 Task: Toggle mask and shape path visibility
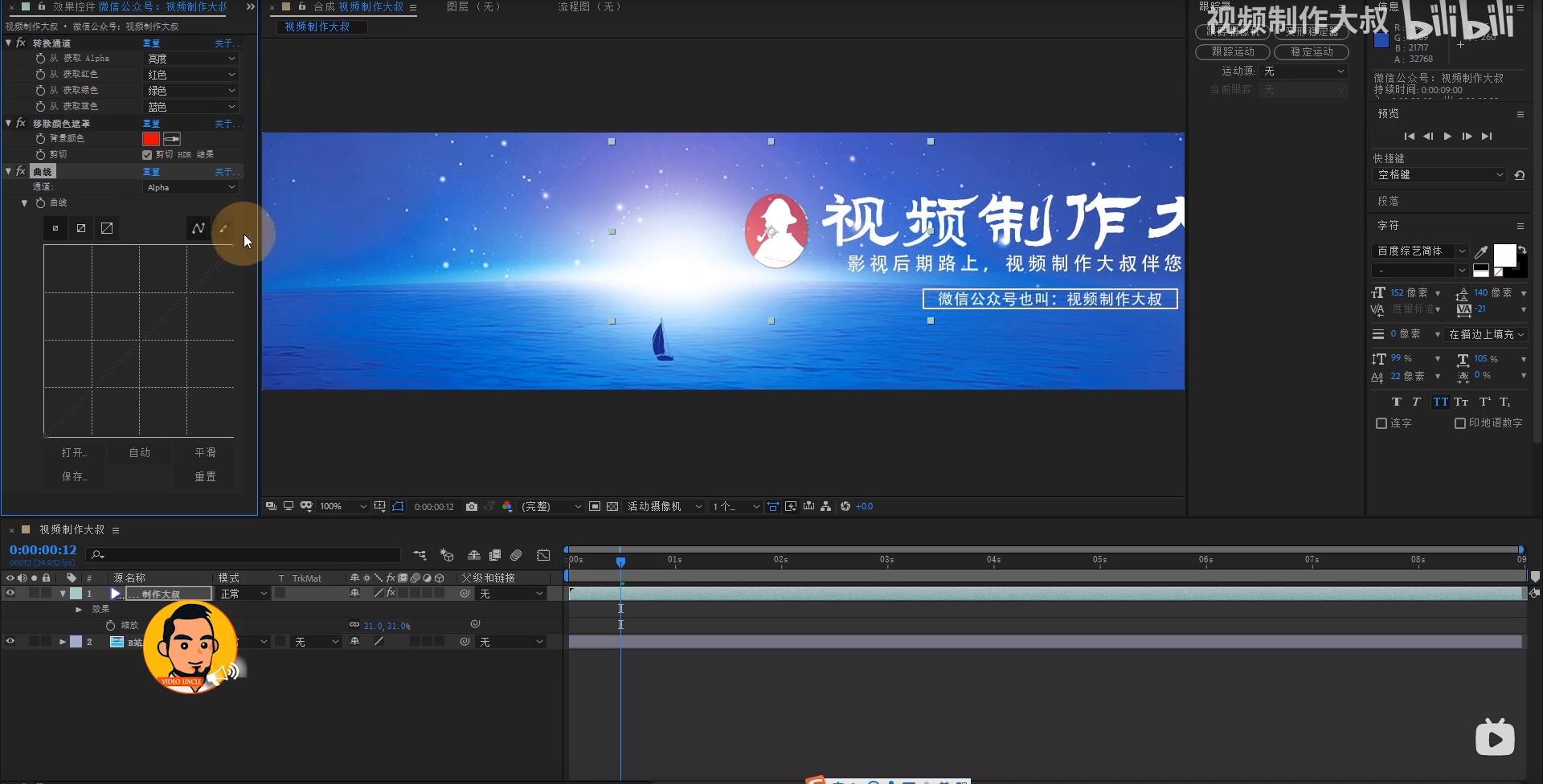click(398, 506)
